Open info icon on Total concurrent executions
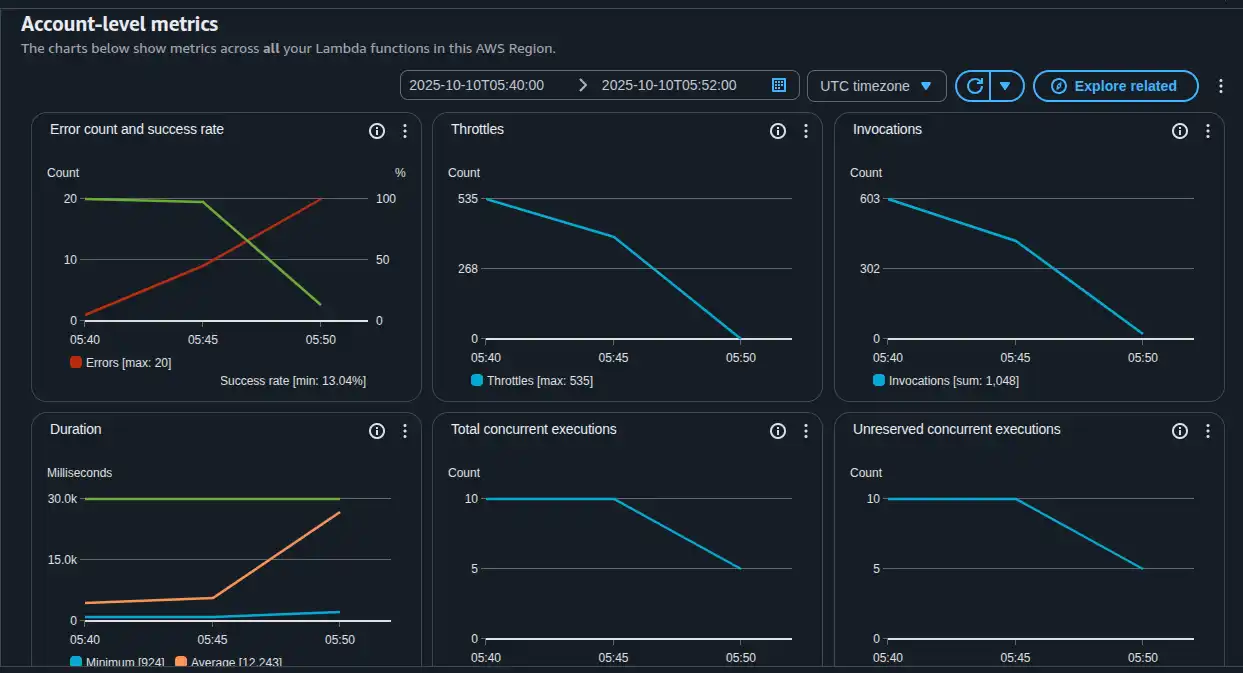The width and height of the screenshot is (1243, 673). click(778, 431)
